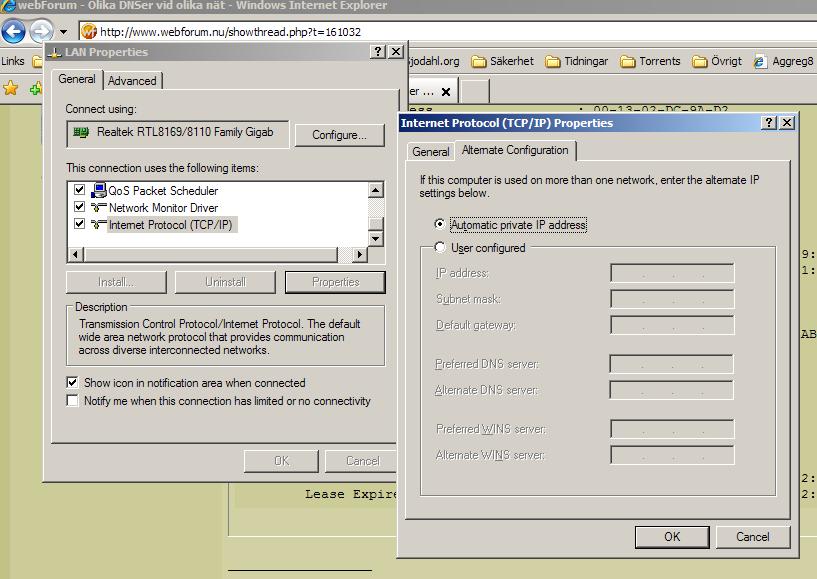Open the Aggreg8 favorites link

pyautogui.click(x=784, y=61)
